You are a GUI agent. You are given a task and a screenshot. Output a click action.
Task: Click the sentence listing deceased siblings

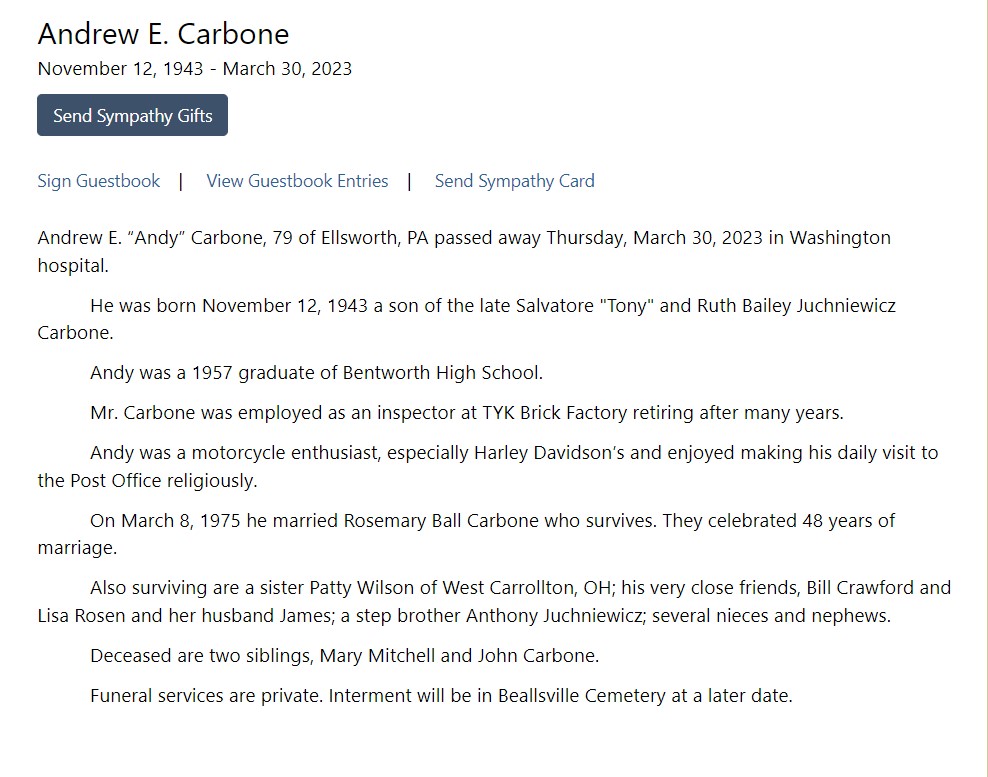(344, 656)
